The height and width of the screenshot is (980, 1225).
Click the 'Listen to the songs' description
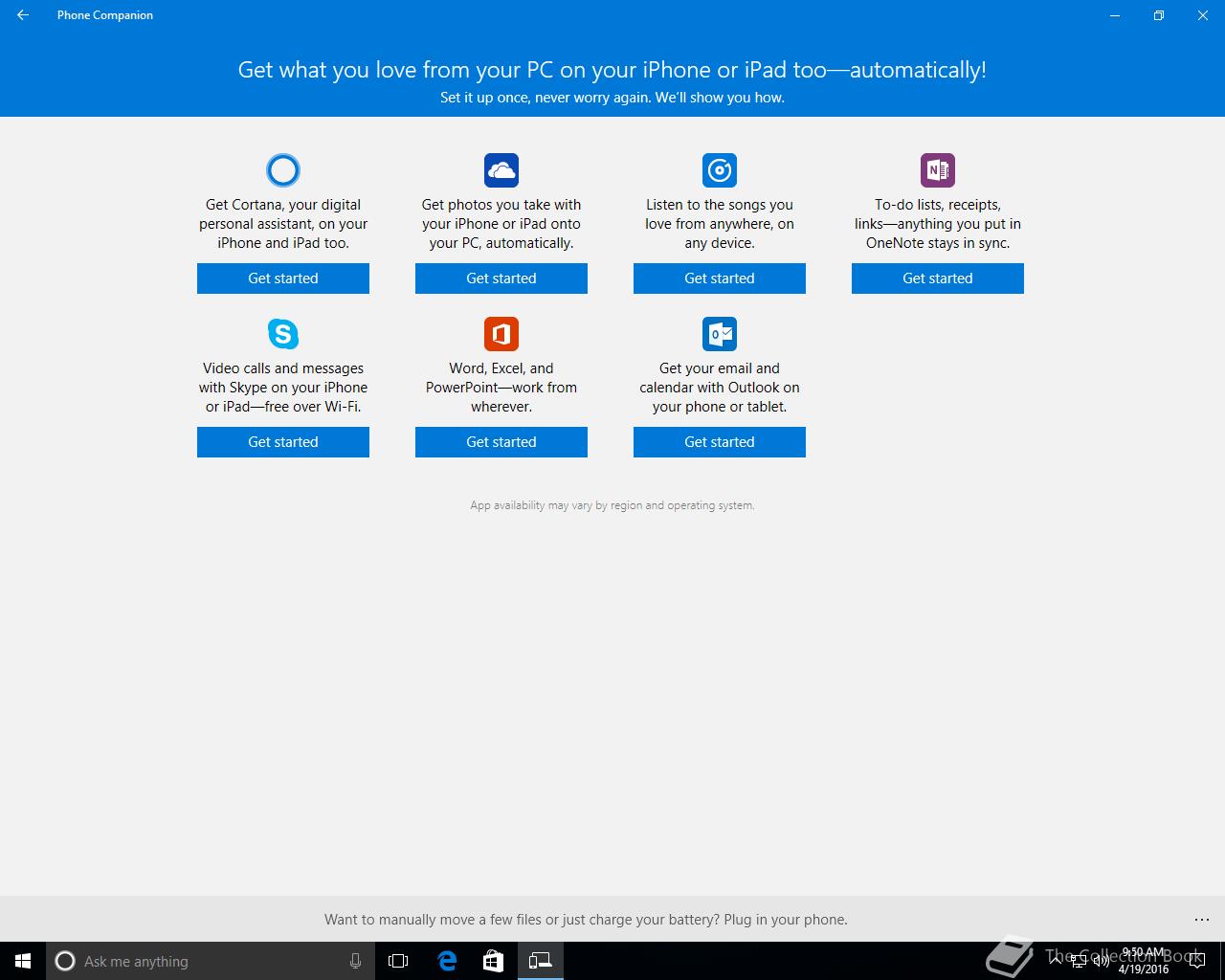tap(720, 224)
